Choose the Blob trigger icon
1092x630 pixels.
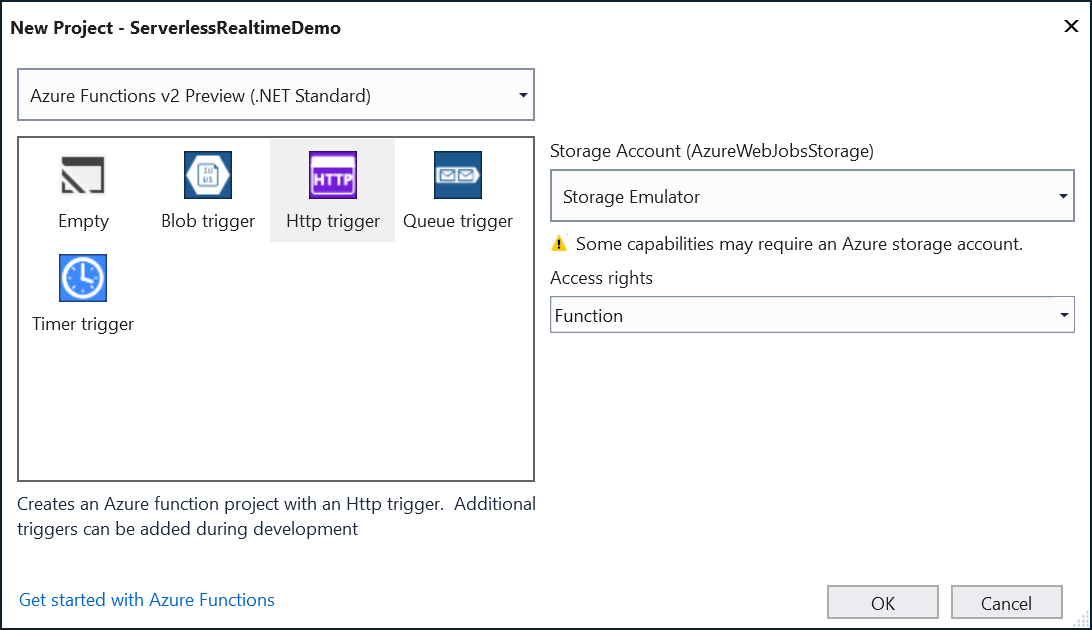[208, 175]
